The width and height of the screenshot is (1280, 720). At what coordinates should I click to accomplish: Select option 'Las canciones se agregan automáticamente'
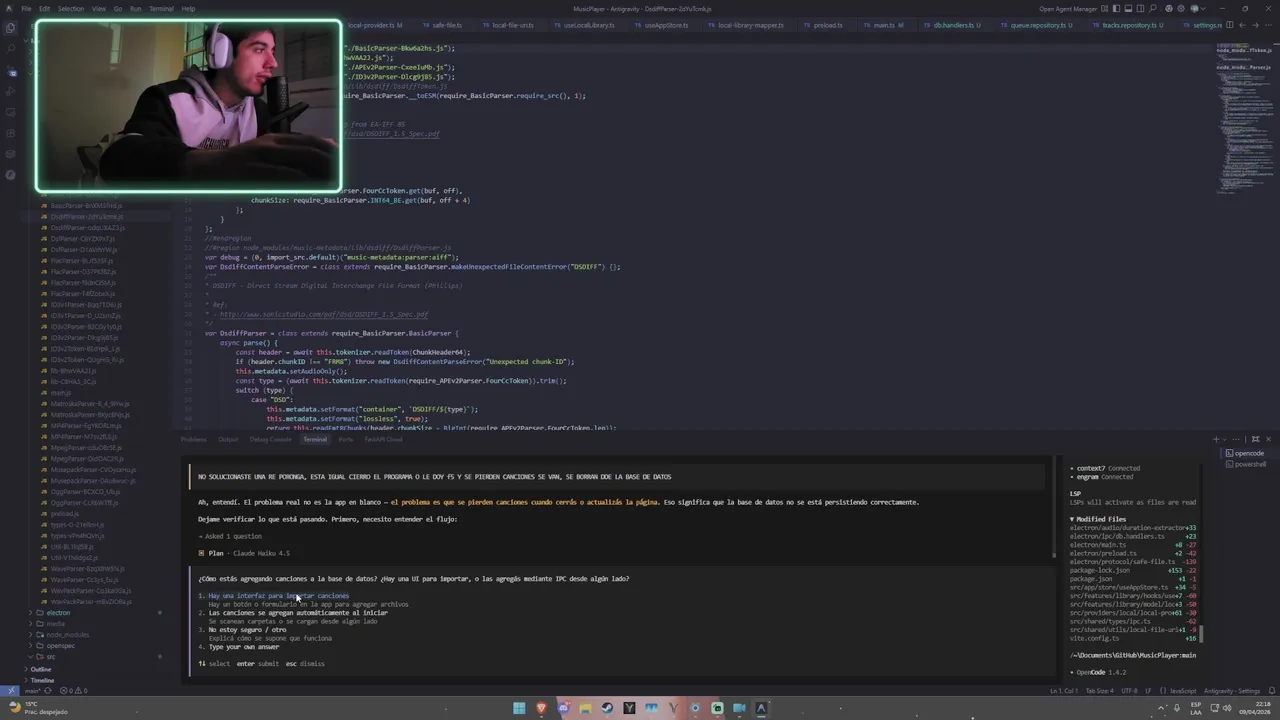297,613
